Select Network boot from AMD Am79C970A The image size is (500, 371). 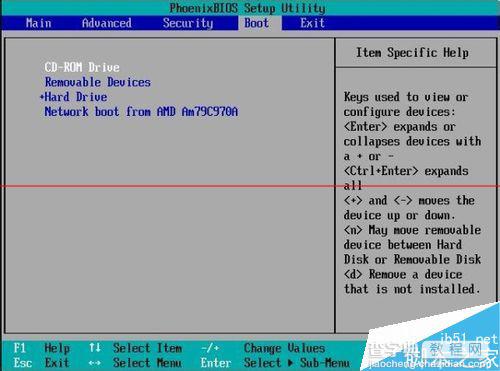(x=141, y=111)
